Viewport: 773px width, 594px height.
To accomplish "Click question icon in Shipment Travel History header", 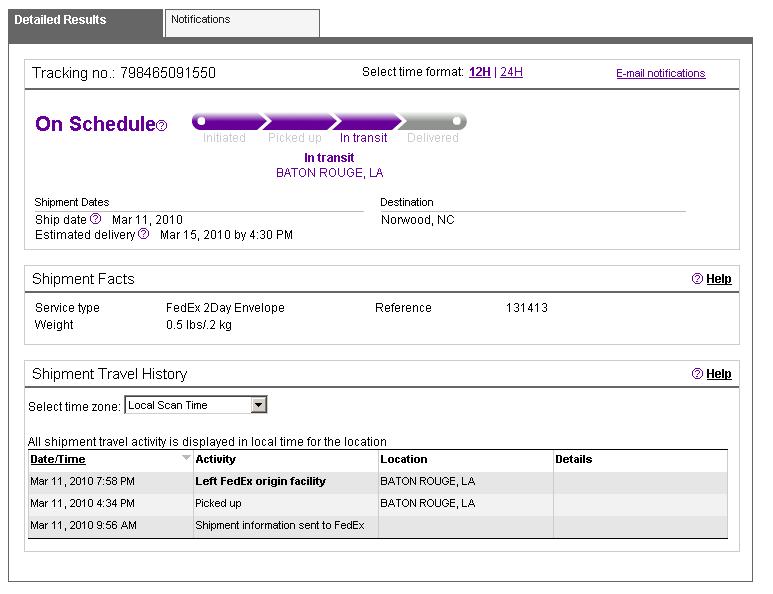I will click(697, 374).
